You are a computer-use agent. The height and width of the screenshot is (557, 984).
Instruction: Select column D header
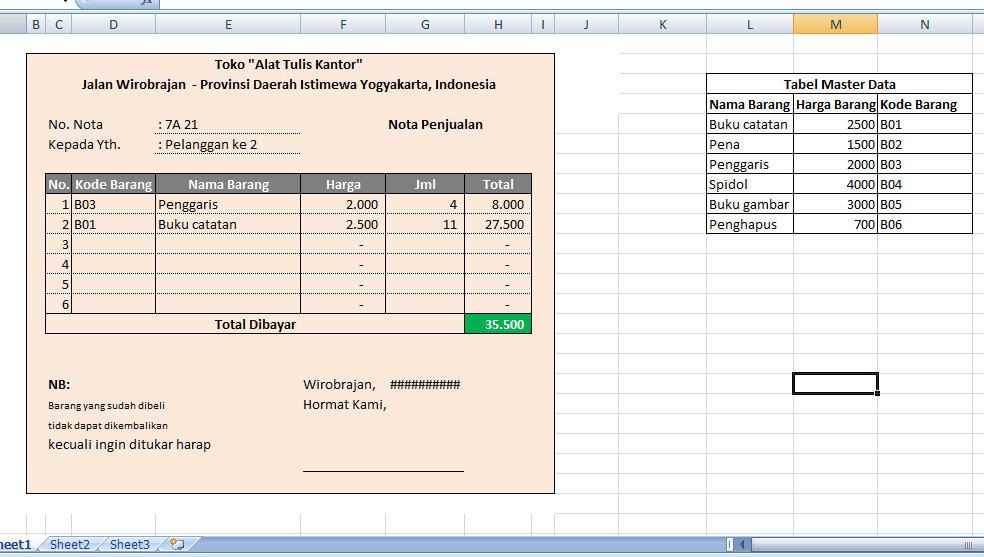(114, 24)
